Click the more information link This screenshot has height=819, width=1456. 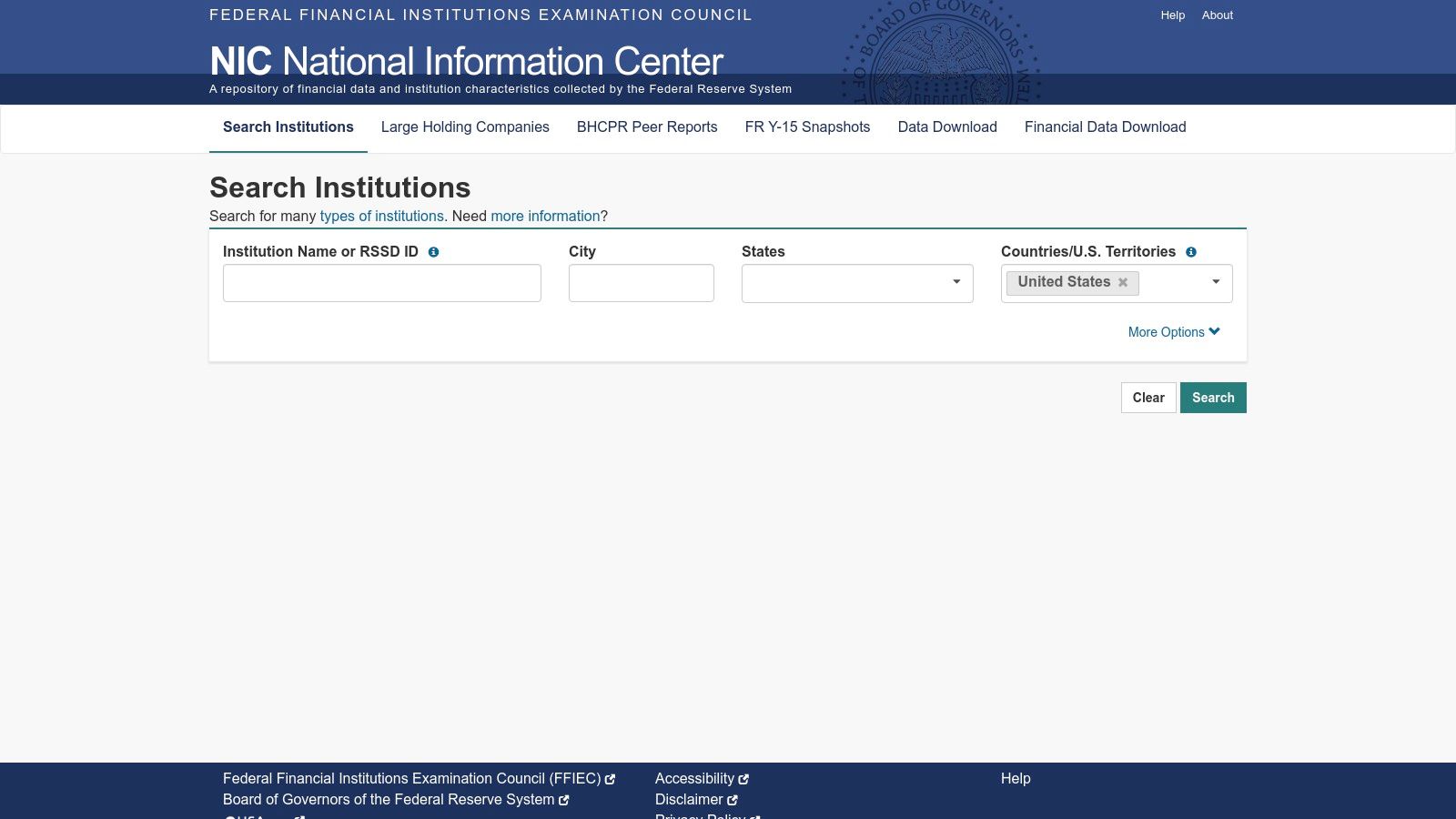click(x=545, y=217)
